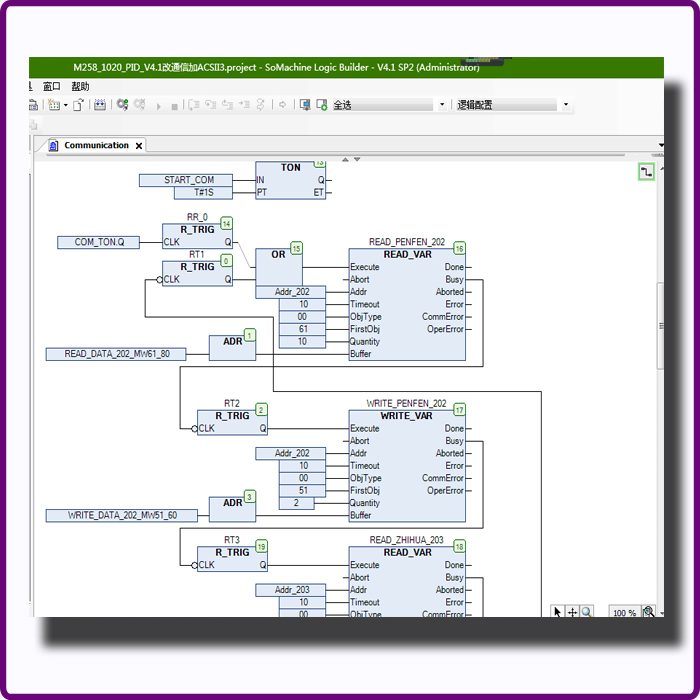
Task: Click the zoom-to-fit icon beside 100 %
Action: pyautogui.click(x=649, y=612)
